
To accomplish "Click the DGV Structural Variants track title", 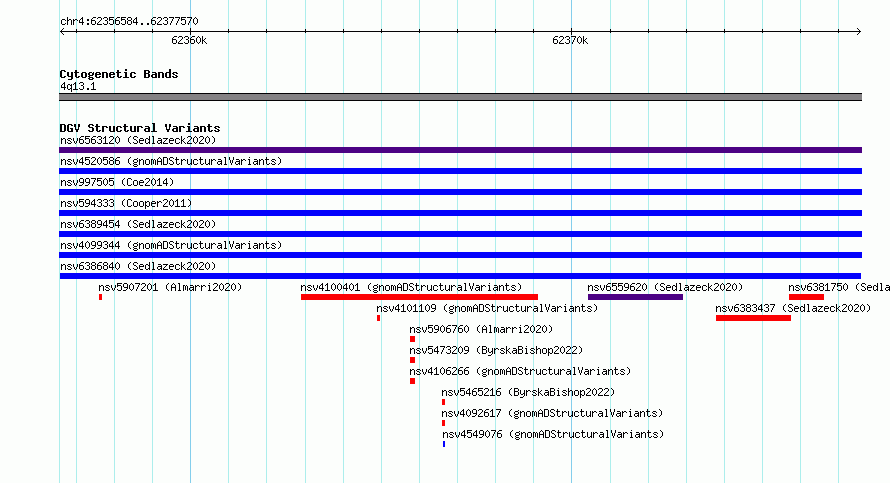I will pyautogui.click(x=140, y=128).
